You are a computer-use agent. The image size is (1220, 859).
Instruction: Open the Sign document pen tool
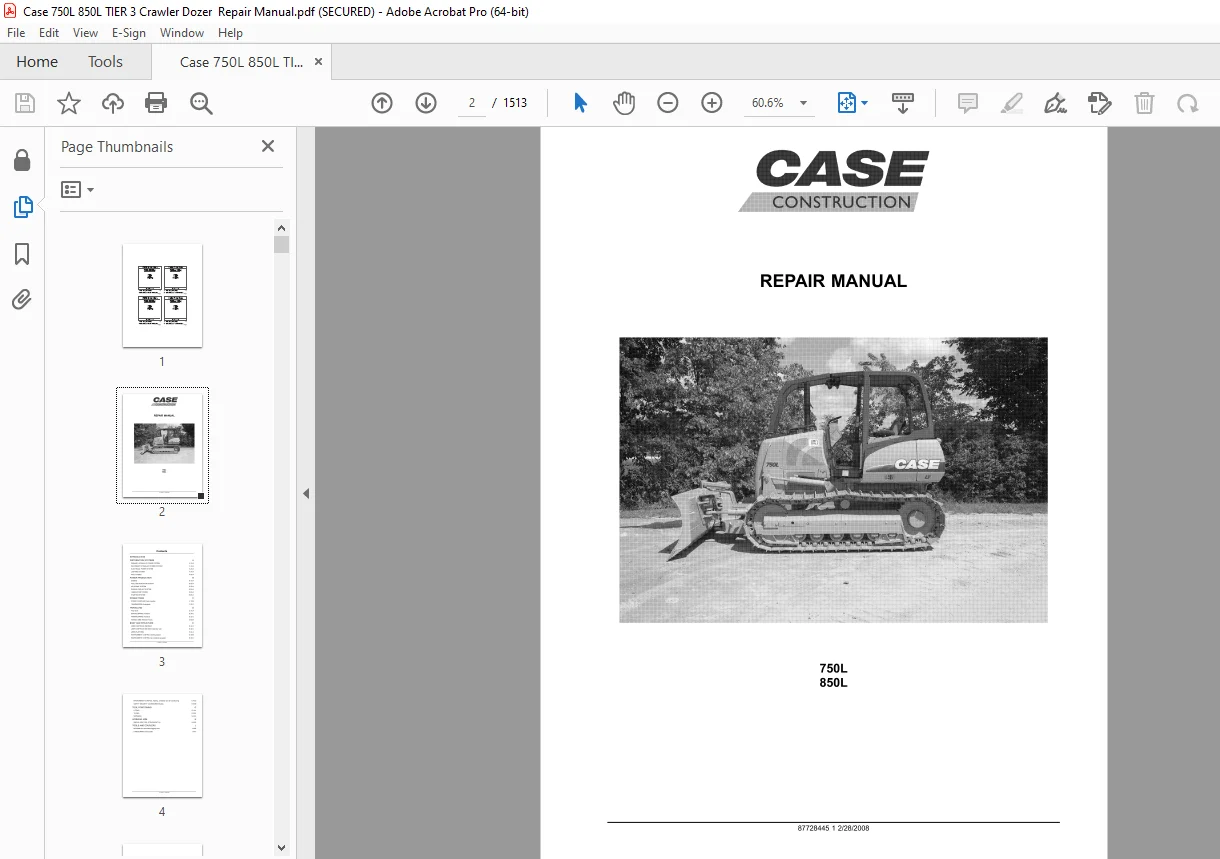click(1055, 103)
